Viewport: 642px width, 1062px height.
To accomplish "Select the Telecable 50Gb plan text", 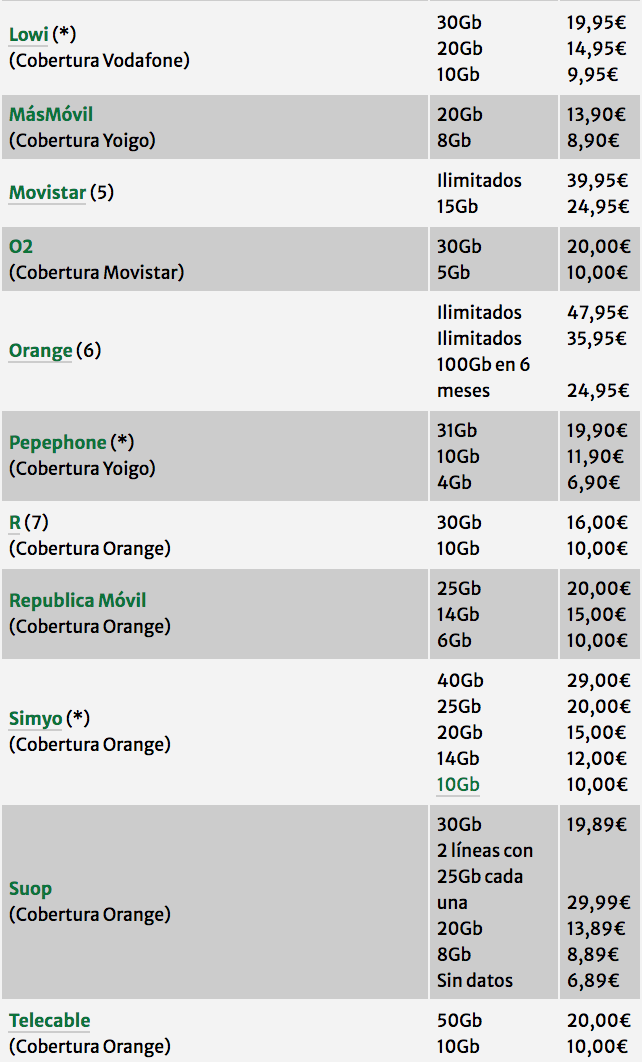I will pos(460,1020).
